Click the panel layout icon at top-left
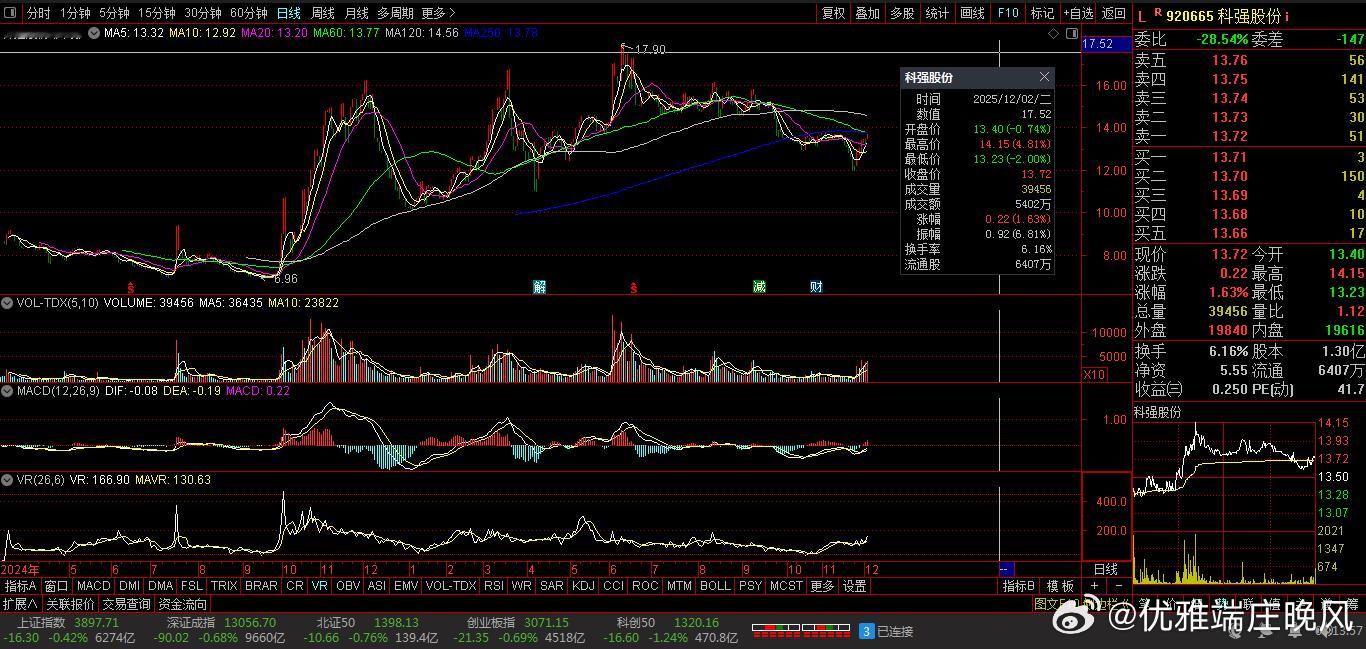The width and height of the screenshot is (1366, 649). click(x=12, y=13)
